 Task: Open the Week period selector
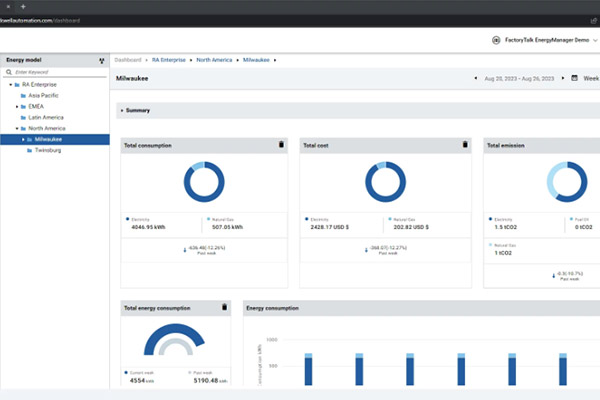(591, 78)
